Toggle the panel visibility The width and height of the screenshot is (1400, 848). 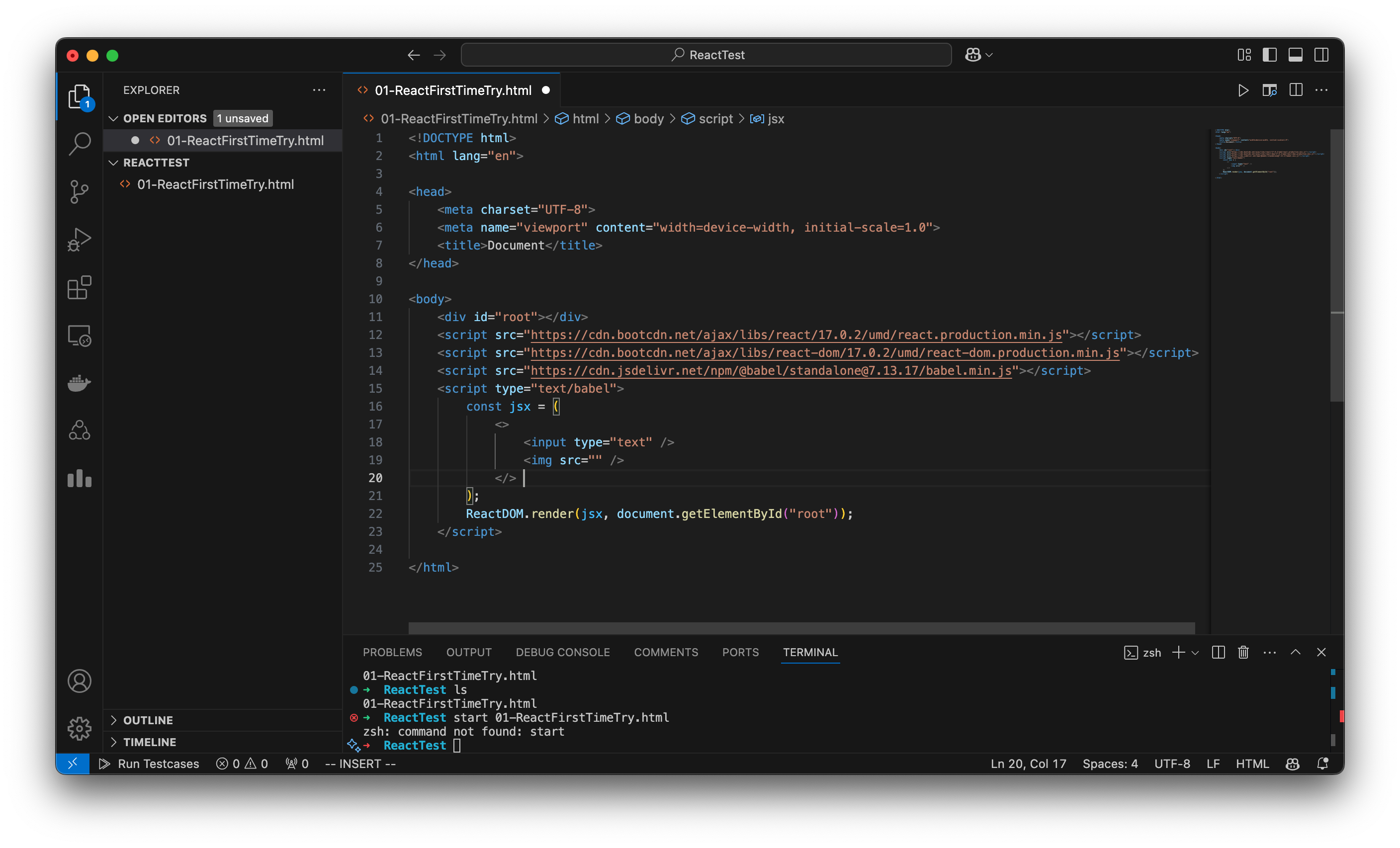(x=1296, y=55)
